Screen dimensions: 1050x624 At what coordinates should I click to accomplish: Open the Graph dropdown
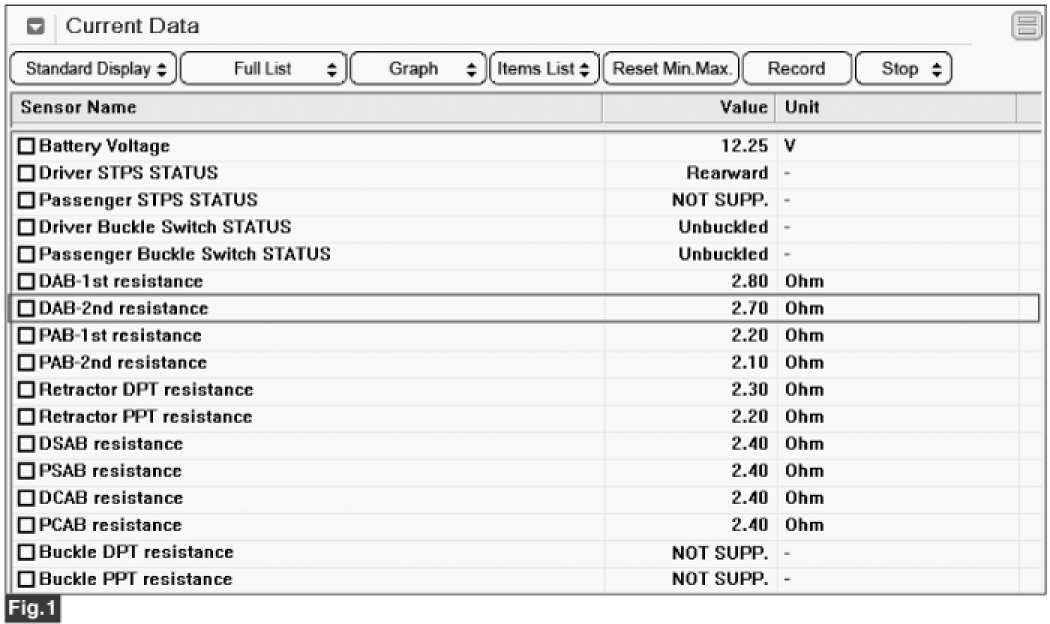(419, 69)
